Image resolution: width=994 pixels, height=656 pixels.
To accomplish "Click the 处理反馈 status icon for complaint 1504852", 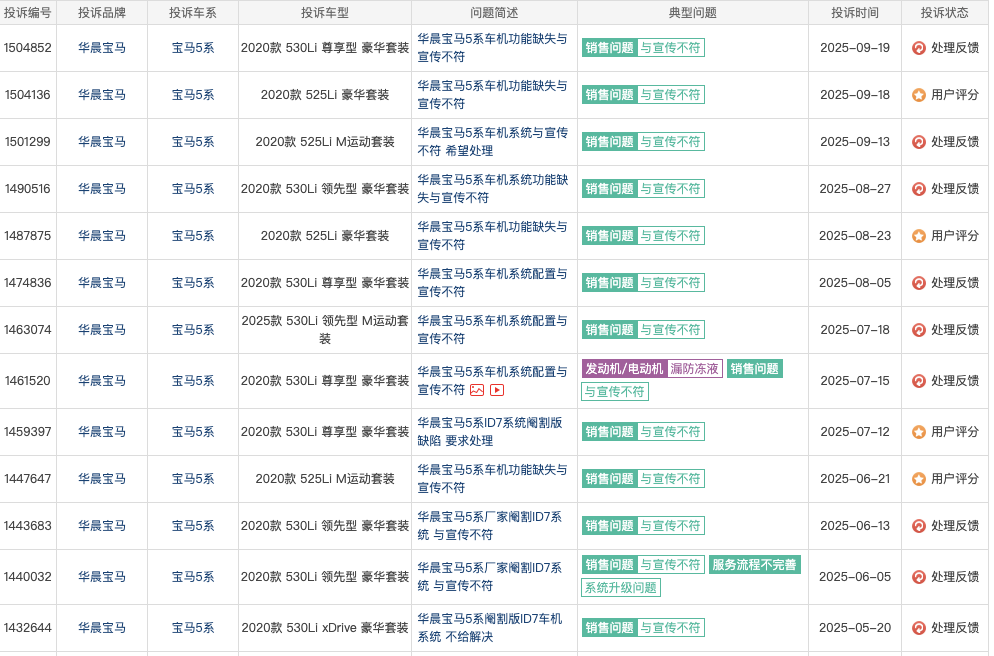I will tap(918, 48).
